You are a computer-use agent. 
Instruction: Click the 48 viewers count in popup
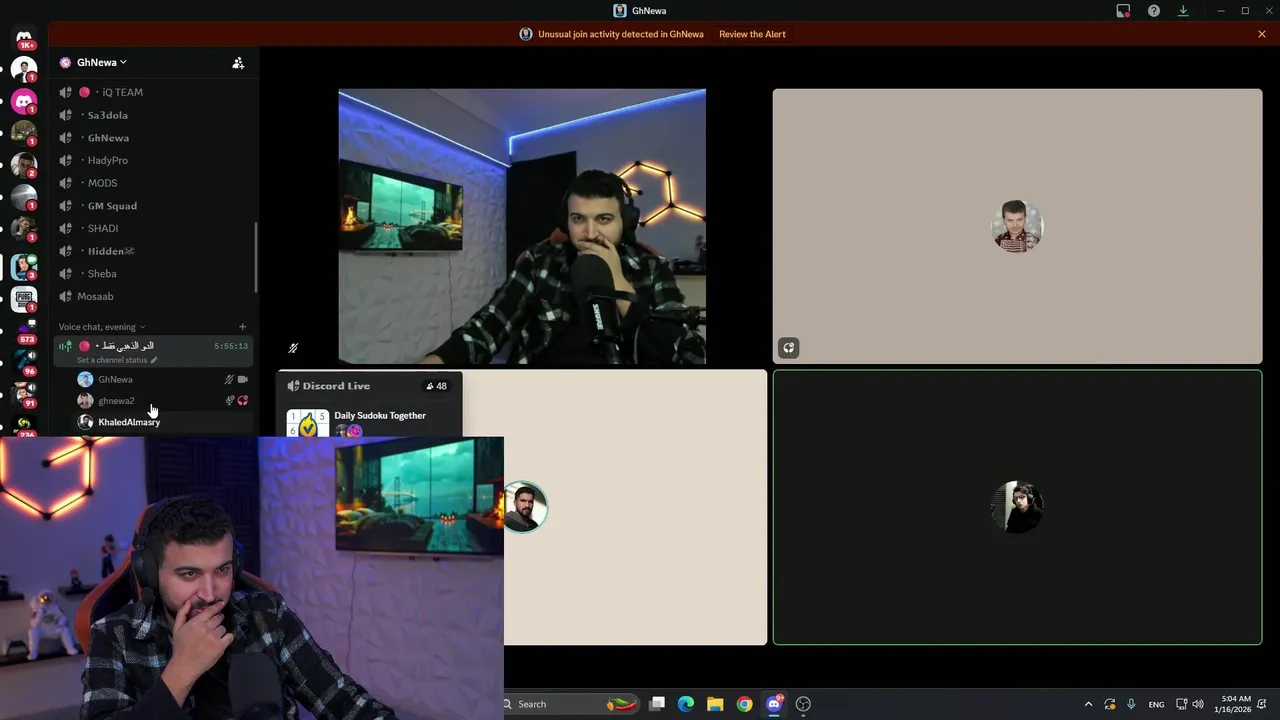point(436,386)
